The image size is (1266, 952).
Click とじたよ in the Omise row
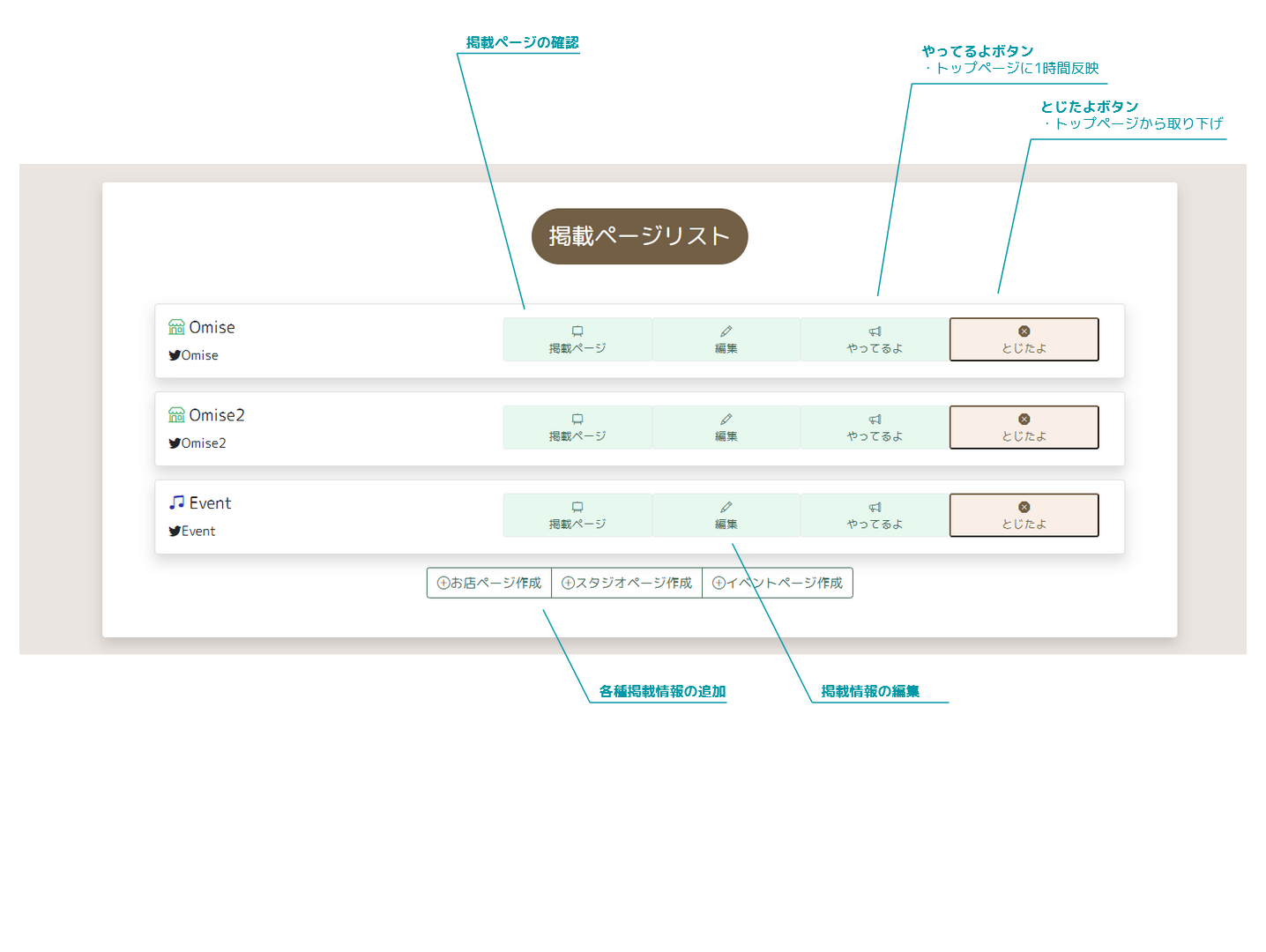[1024, 339]
